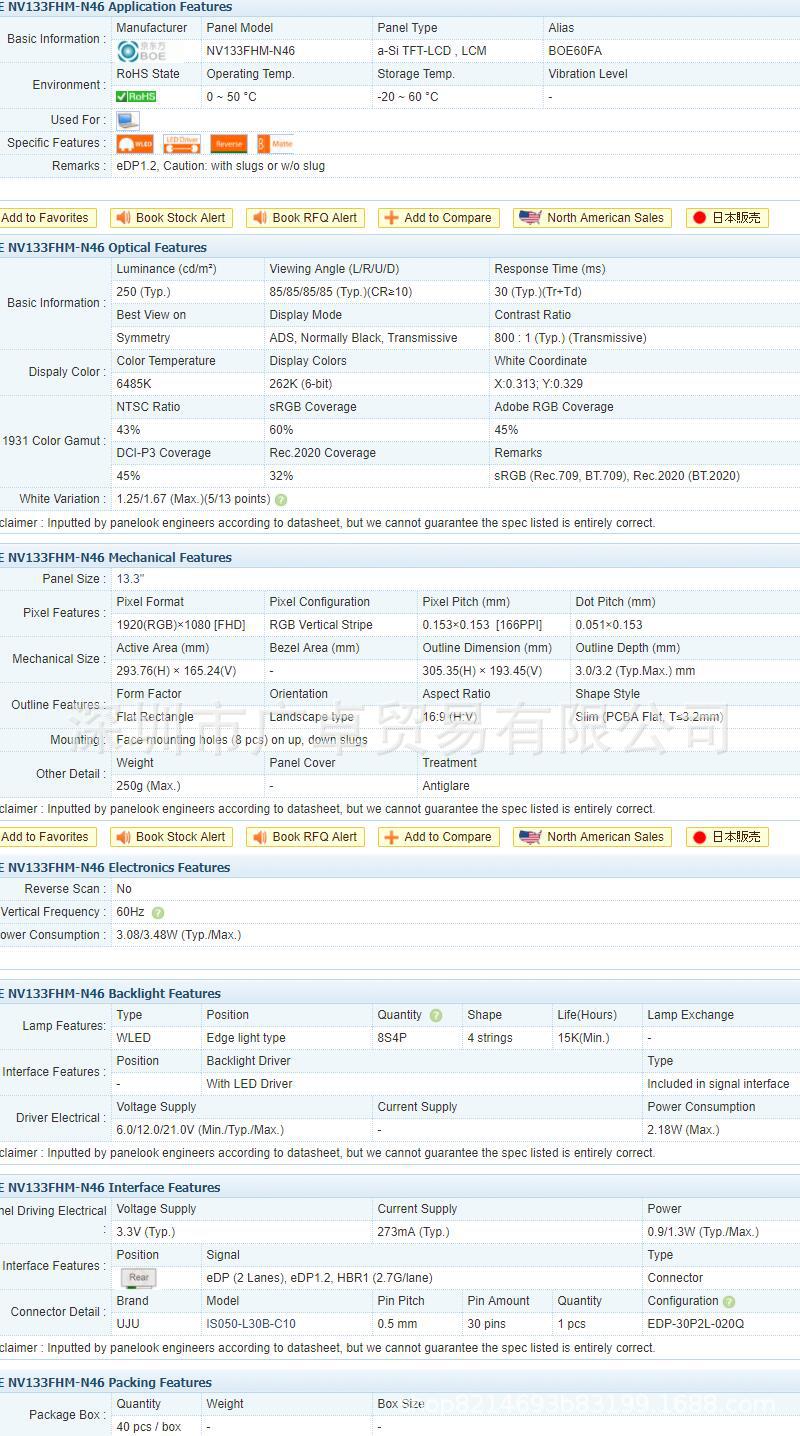Screen dimensions: 800x1436
Task: Click display mode ADS, Normally Black text
Action: click(363, 338)
